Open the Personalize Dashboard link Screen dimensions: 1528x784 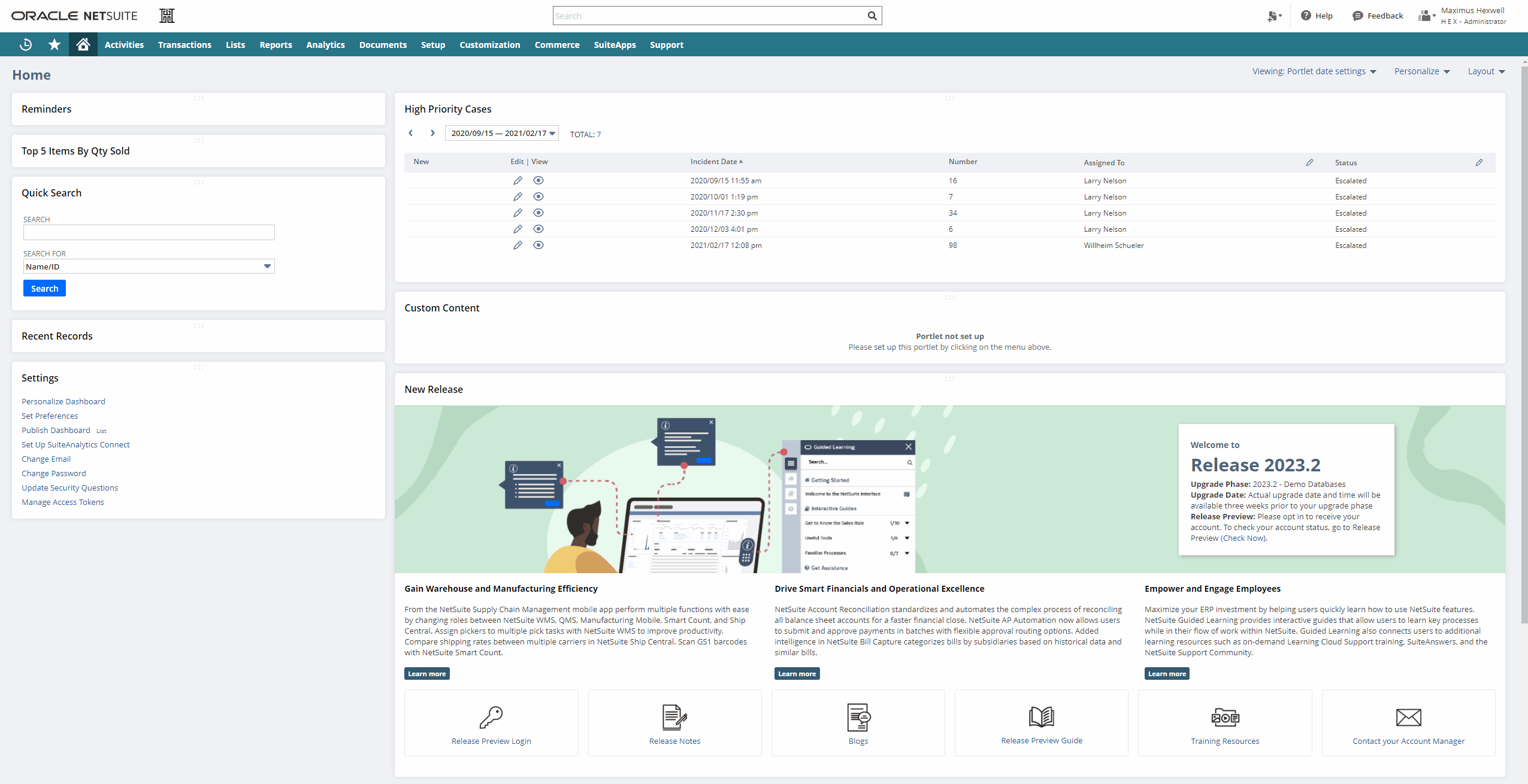[x=63, y=401]
